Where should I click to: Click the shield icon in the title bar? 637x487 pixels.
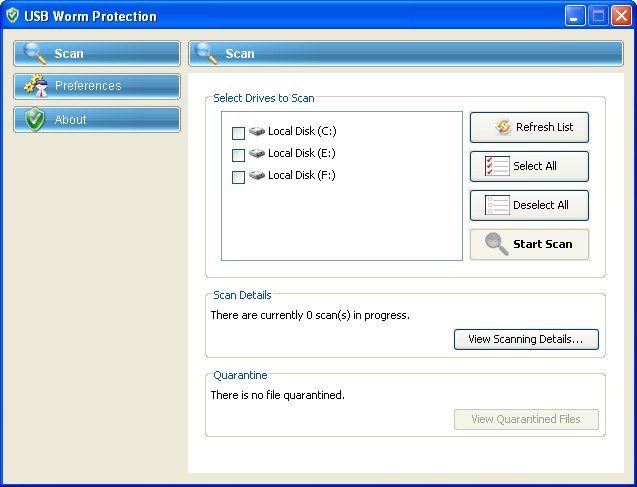(x=12, y=16)
